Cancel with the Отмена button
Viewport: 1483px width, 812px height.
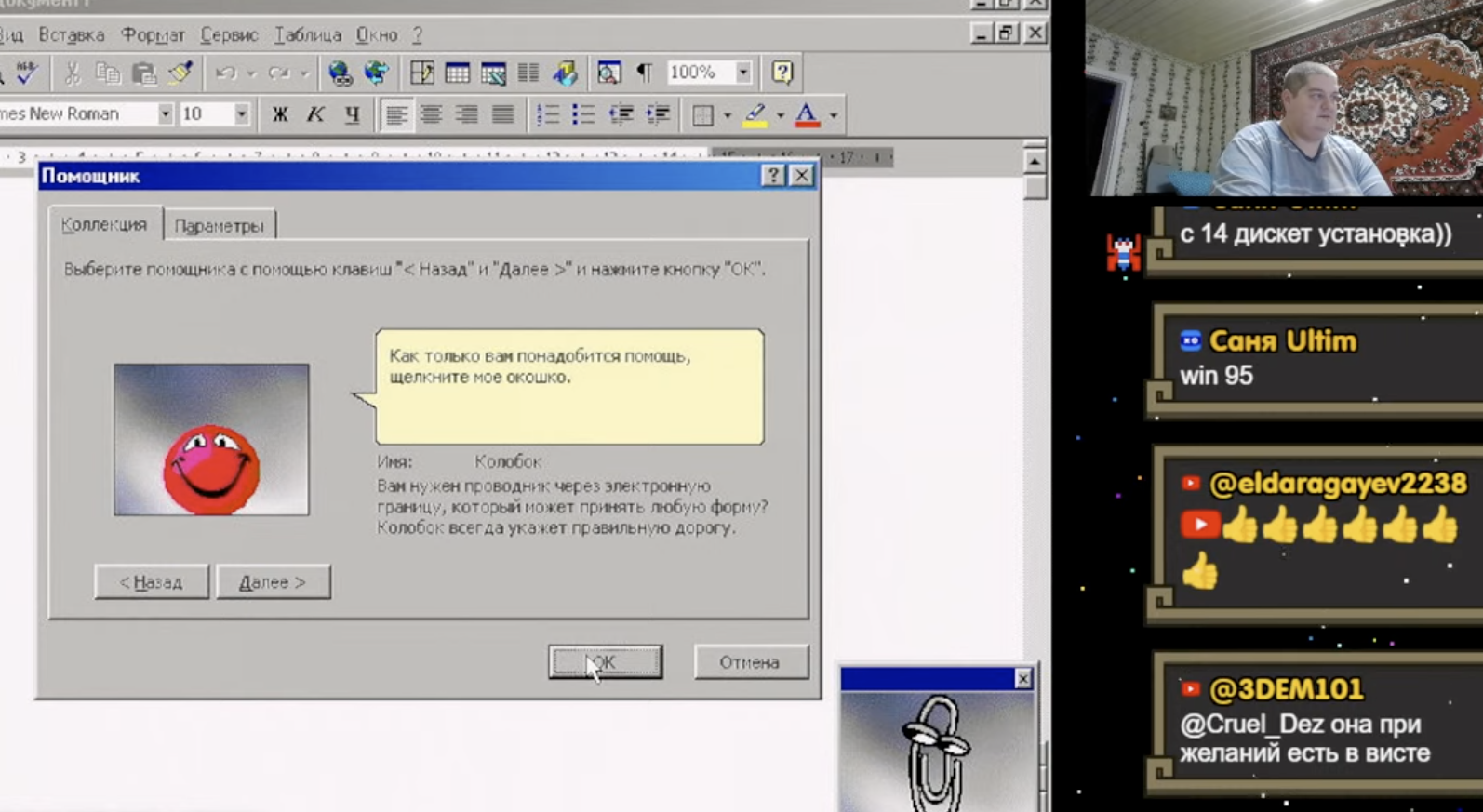point(750,662)
